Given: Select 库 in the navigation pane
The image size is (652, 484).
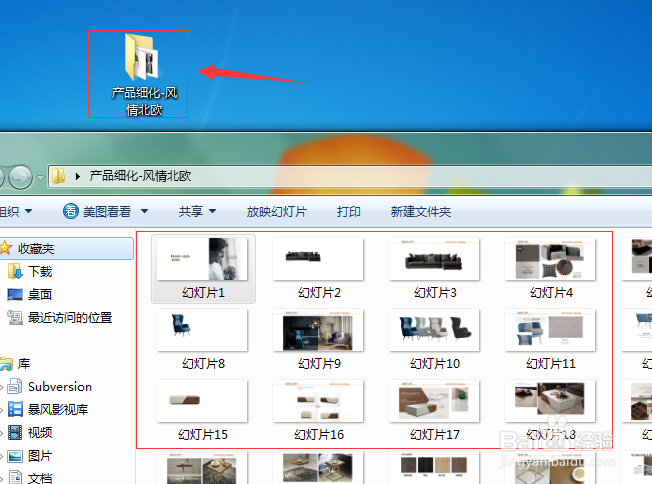Looking at the screenshot, I should (x=24, y=364).
